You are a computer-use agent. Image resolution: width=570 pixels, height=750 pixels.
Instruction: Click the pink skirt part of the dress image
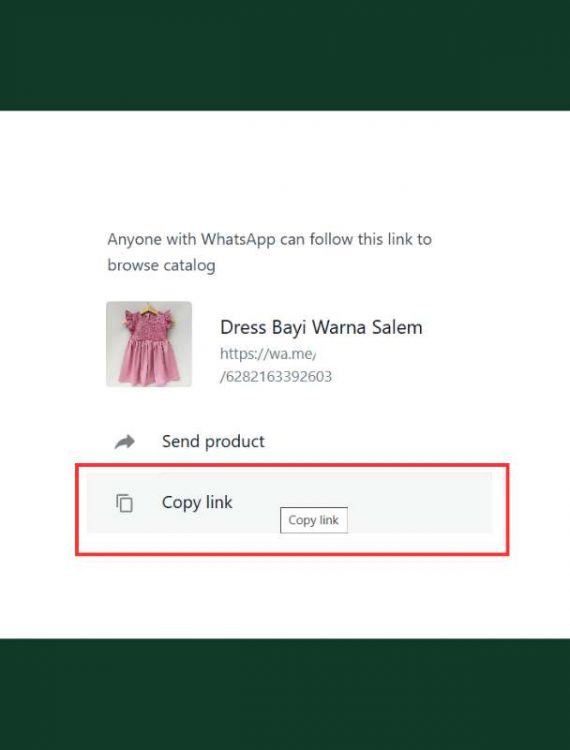coord(149,361)
